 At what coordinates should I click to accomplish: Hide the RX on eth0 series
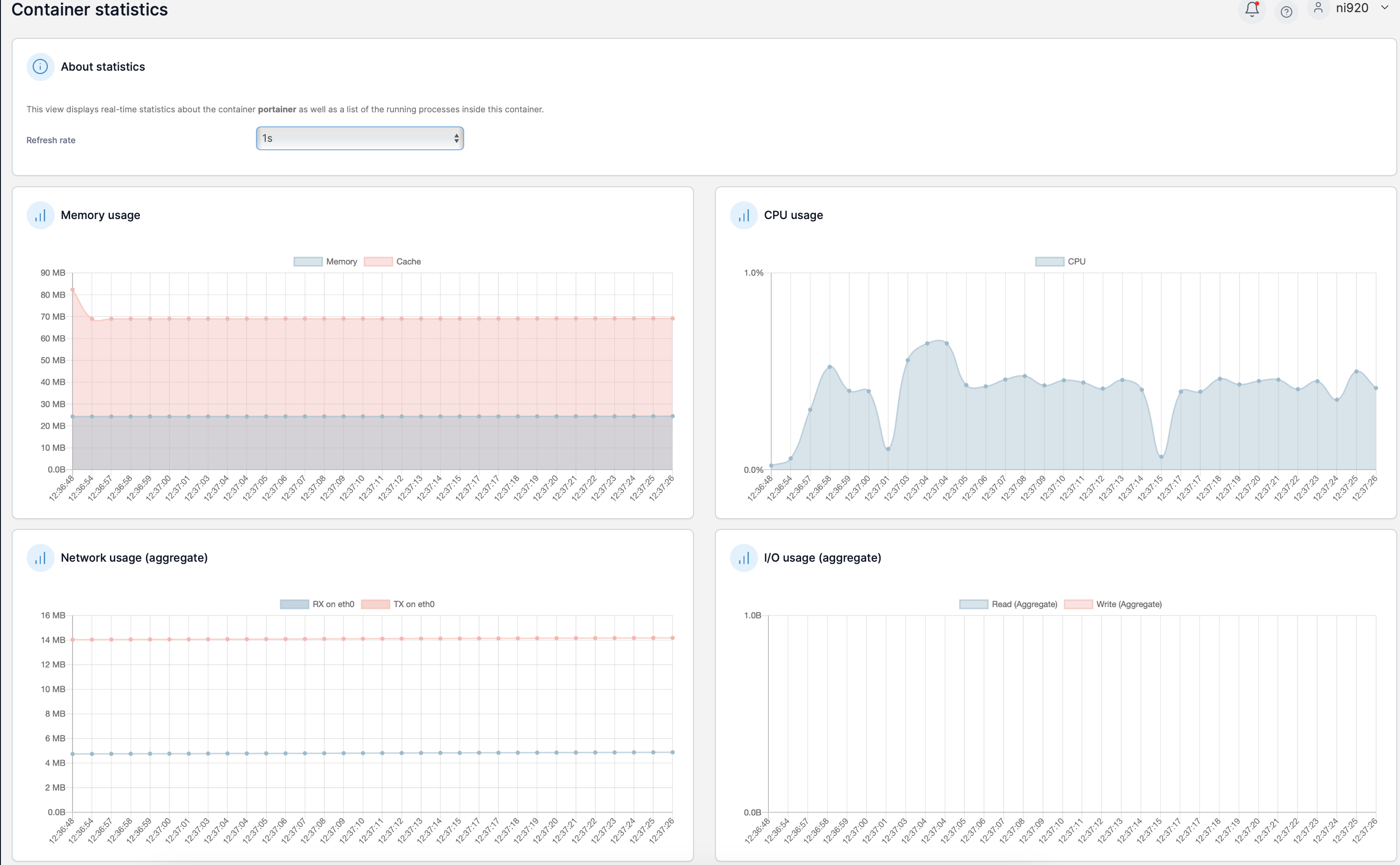pos(317,604)
